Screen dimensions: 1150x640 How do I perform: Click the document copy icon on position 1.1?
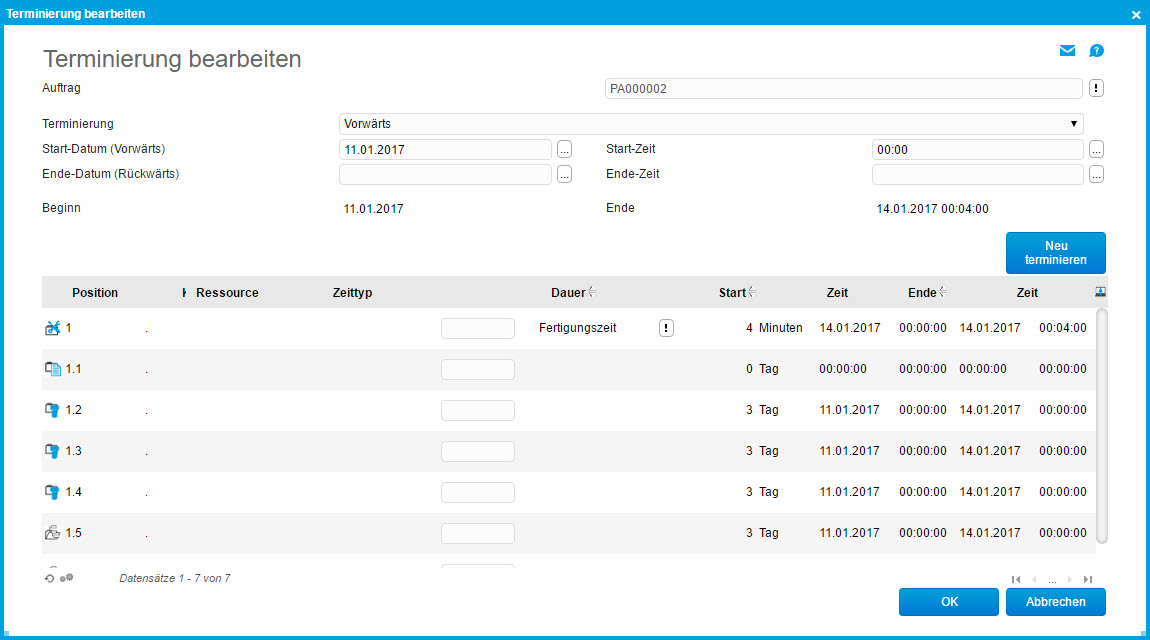[52, 368]
